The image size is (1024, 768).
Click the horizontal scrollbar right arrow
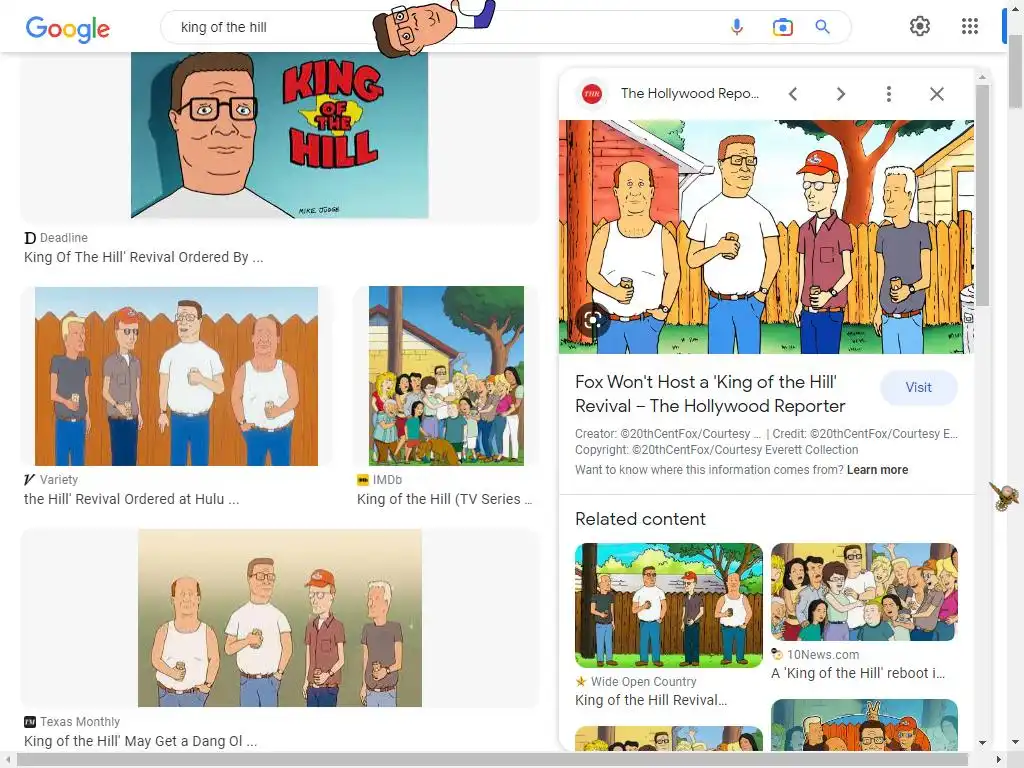pyautogui.click(x=999, y=760)
